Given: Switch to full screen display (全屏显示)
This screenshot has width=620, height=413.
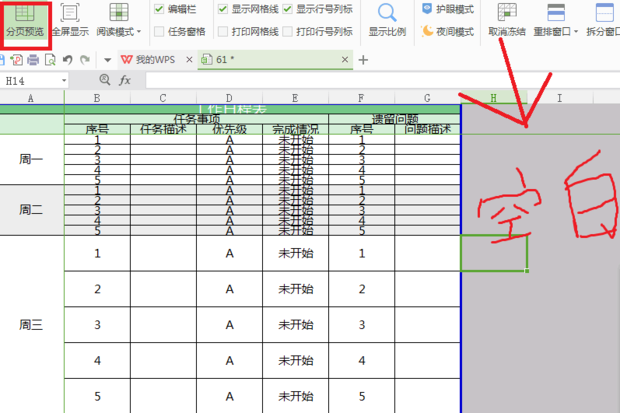Looking at the screenshot, I should tap(70, 21).
